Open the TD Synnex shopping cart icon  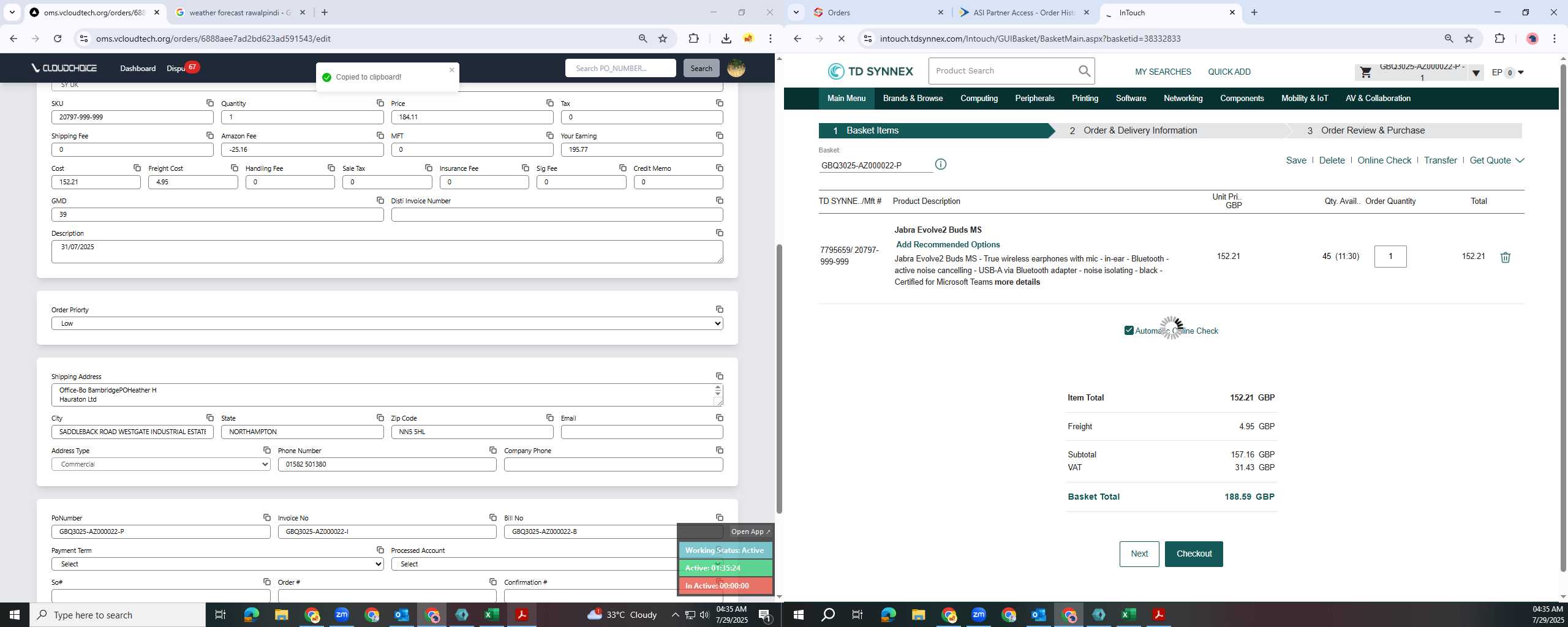(x=1365, y=72)
